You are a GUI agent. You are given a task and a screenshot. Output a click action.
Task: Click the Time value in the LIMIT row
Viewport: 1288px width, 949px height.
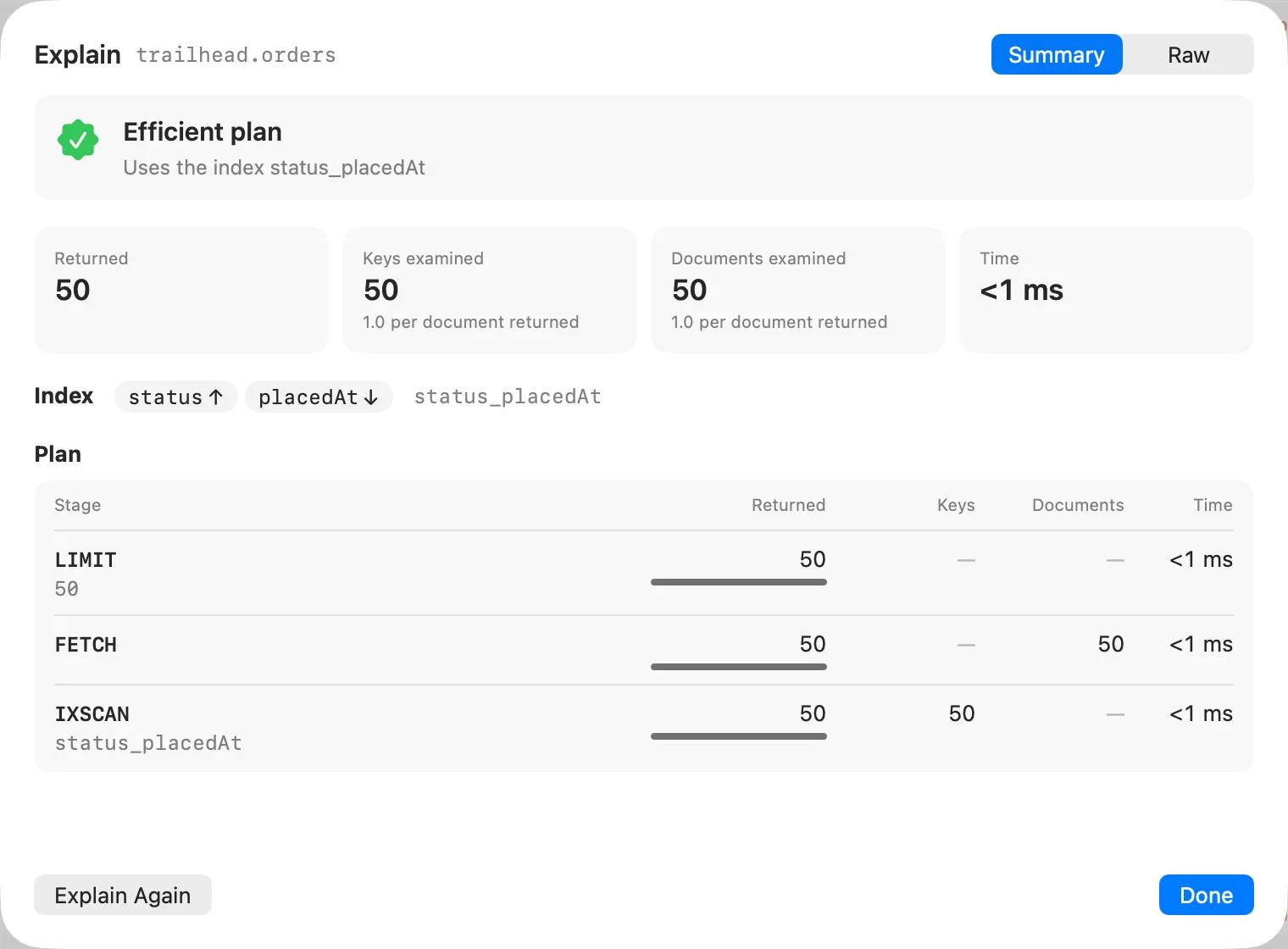click(1202, 559)
